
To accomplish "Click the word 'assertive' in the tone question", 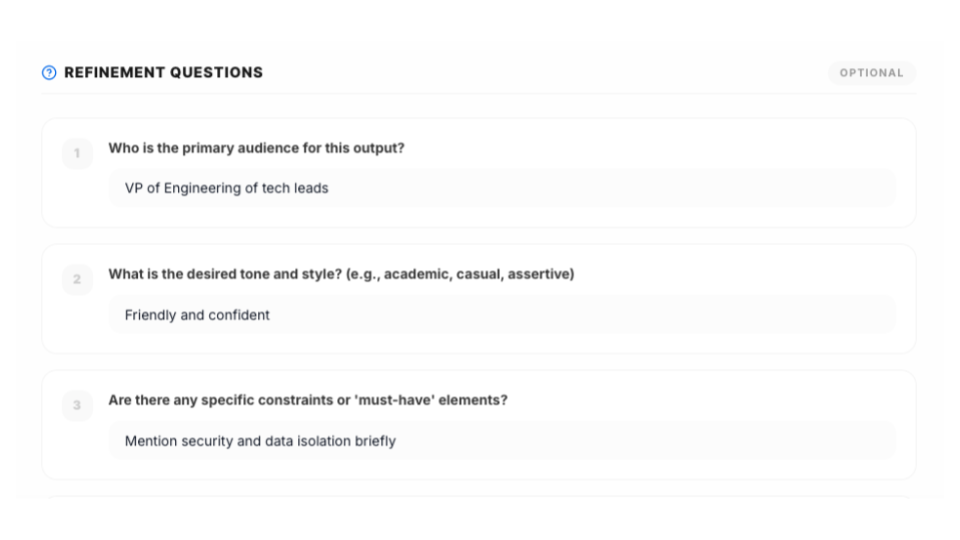I will point(539,274).
